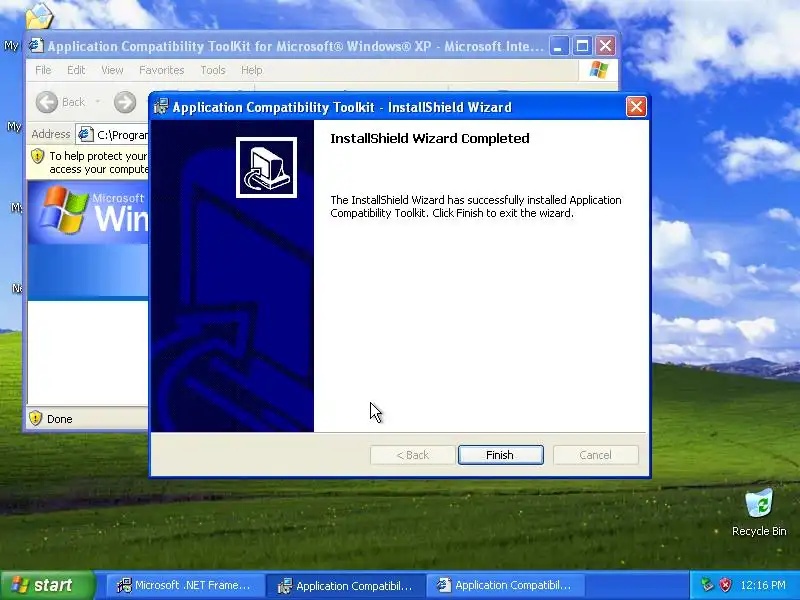The width and height of the screenshot is (800, 600).
Task: Click the InstallShield Wizard Completed heading
Action: pos(430,138)
